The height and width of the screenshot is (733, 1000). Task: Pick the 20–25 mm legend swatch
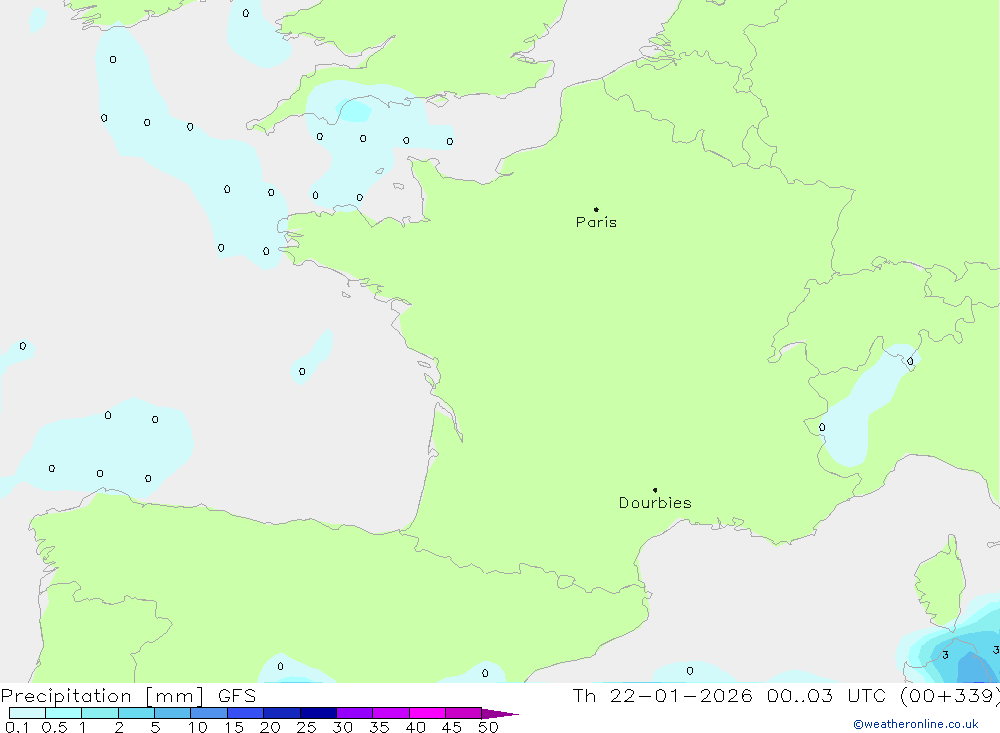pos(282,713)
